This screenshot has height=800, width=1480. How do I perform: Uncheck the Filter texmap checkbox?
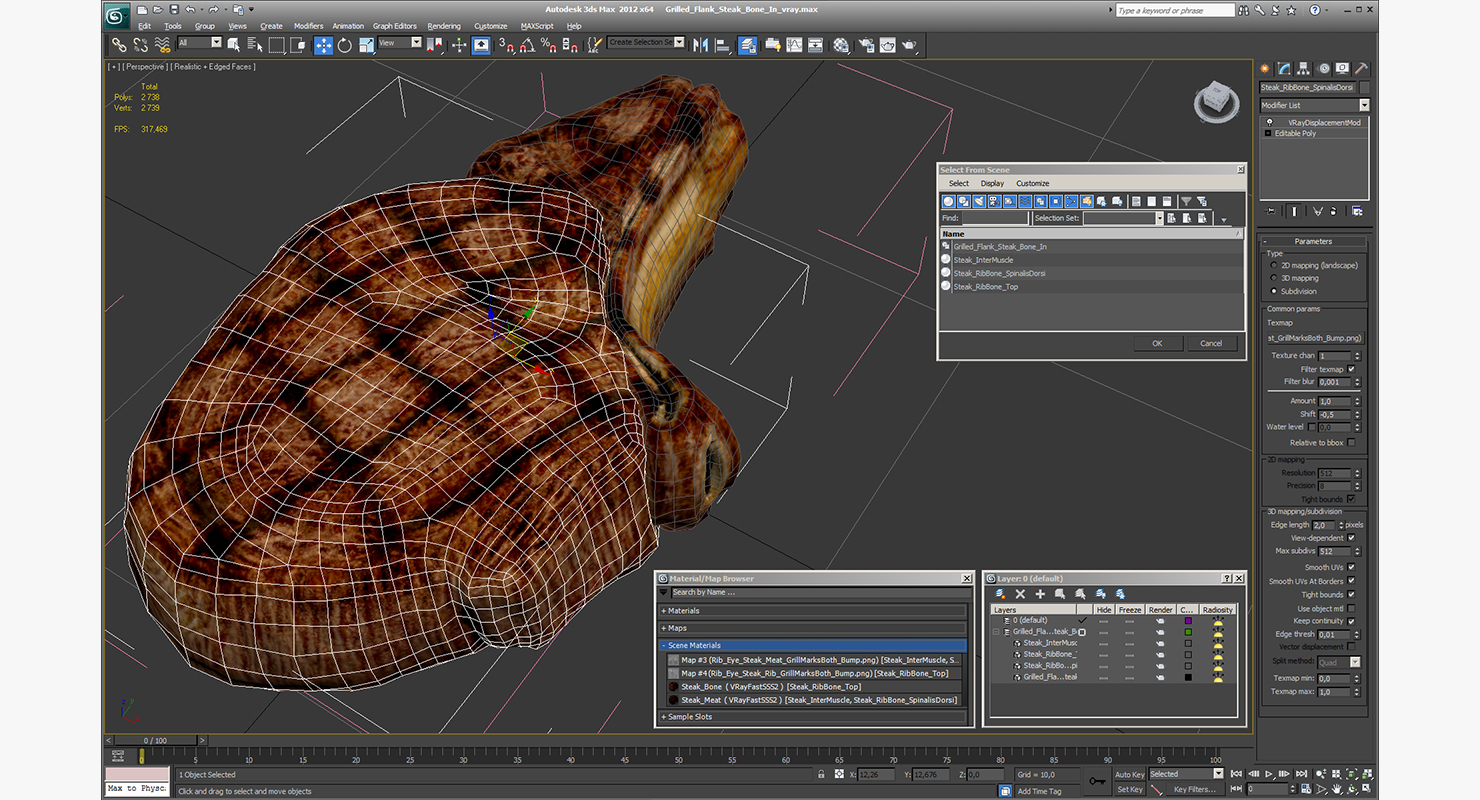1351,369
